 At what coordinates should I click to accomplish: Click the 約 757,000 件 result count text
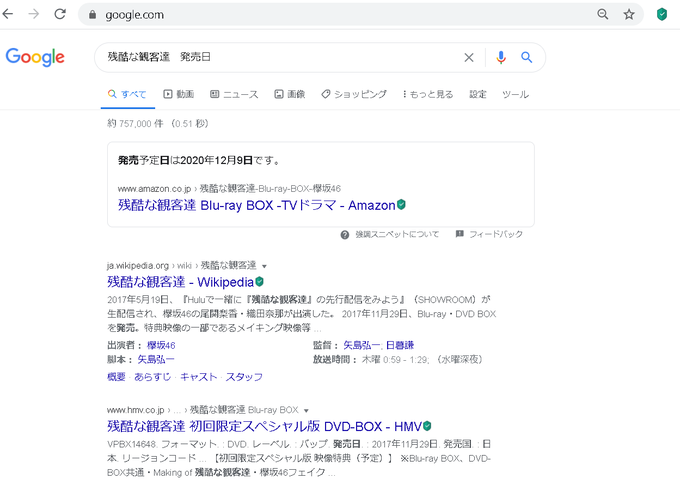135,124
